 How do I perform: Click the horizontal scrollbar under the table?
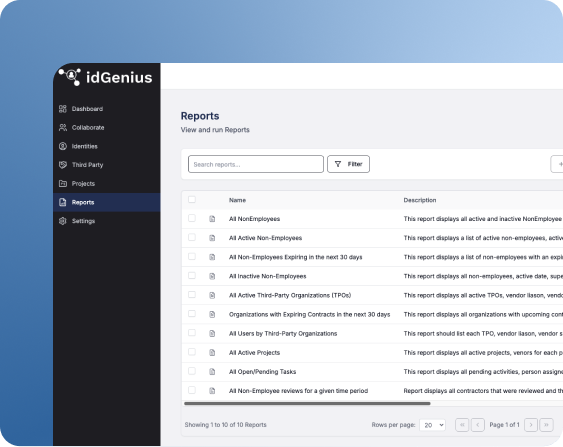click(x=307, y=404)
